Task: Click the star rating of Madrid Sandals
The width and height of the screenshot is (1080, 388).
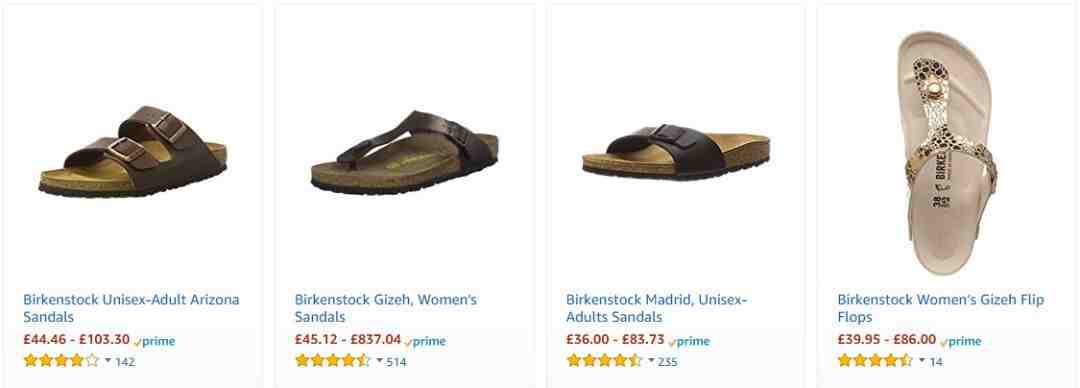Action: 604,360
